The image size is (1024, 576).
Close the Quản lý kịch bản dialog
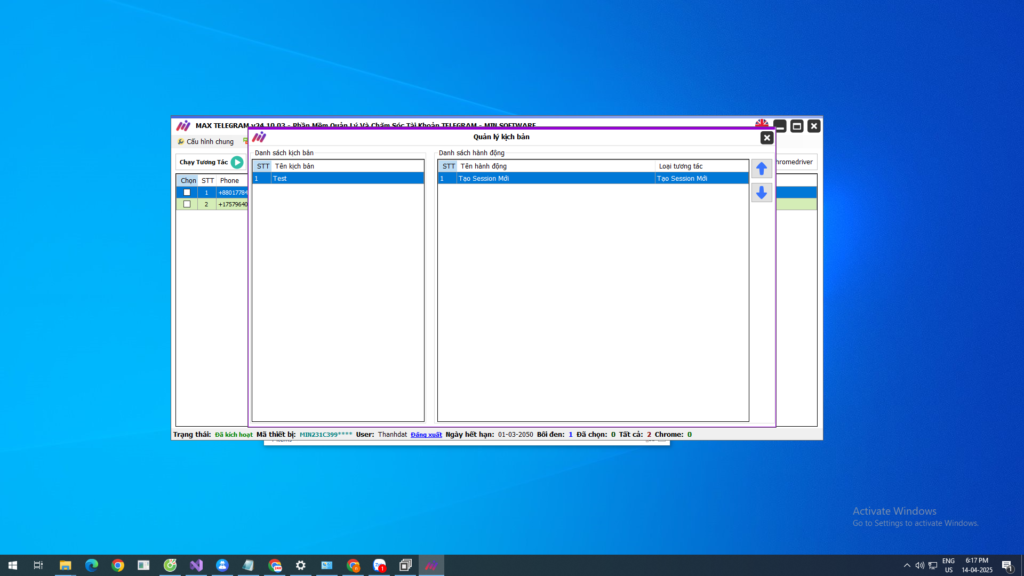(x=767, y=138)
